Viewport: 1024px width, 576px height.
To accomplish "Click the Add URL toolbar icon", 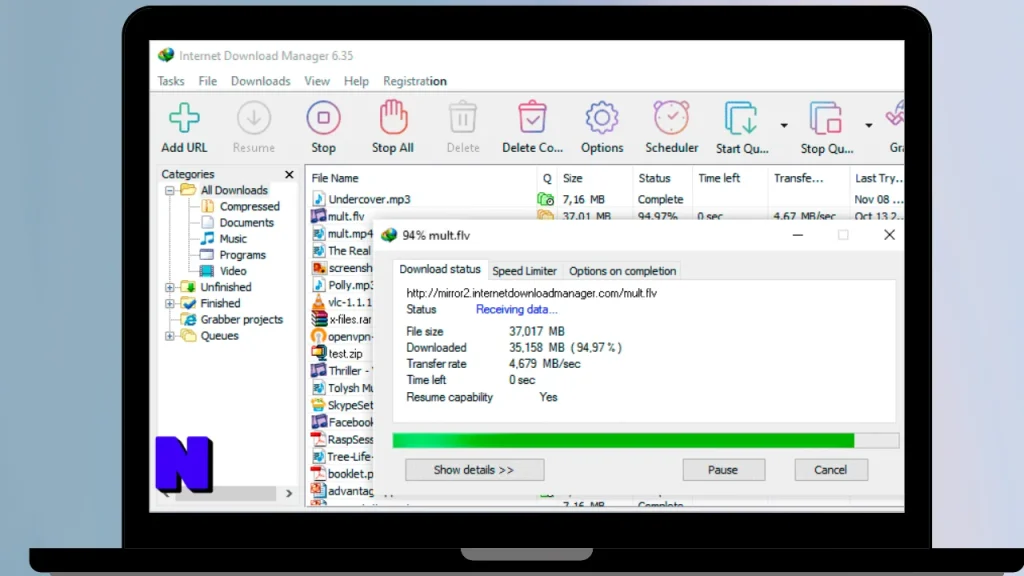I will coord(184,118).
